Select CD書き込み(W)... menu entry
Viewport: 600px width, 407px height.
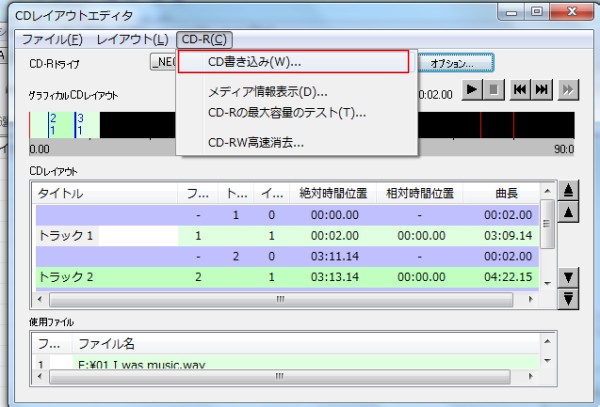point(294,62)
